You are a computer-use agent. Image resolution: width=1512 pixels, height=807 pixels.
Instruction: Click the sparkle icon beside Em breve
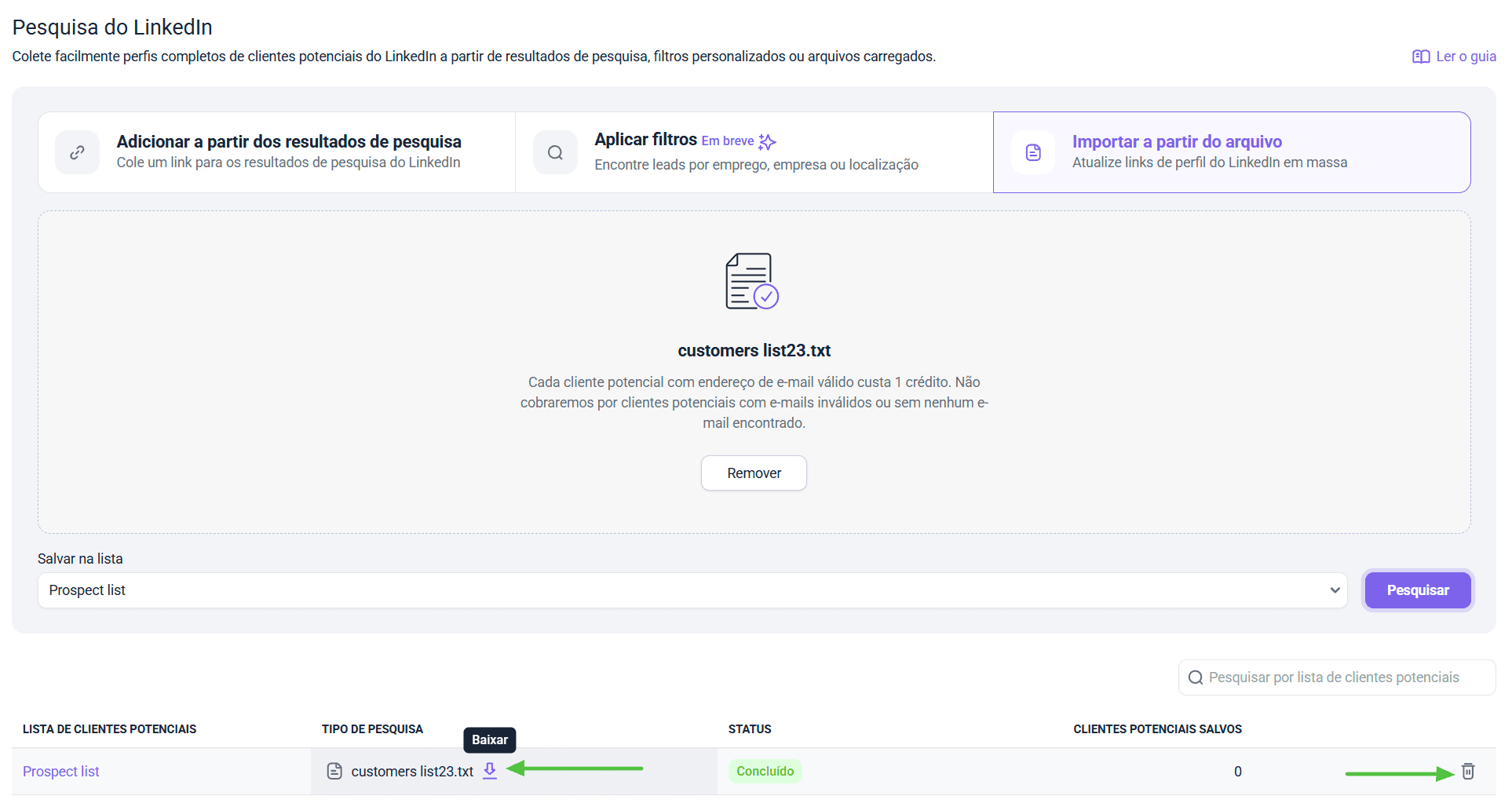point(767,141)
